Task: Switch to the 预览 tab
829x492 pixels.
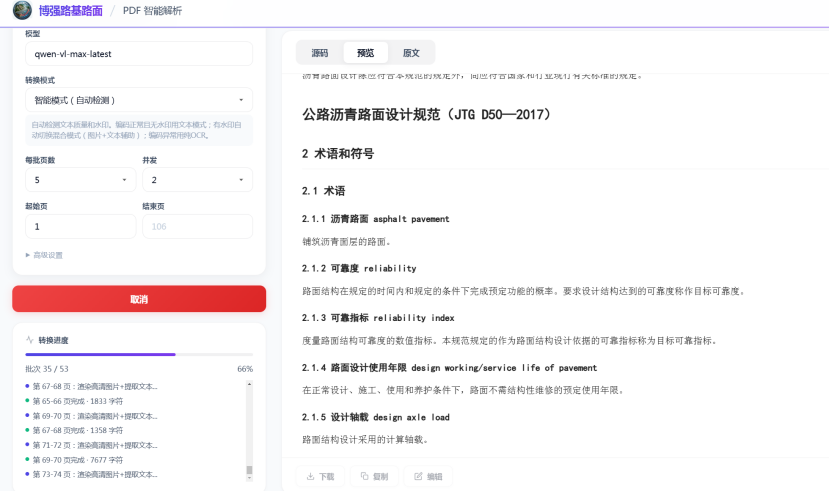Action: [x=365, y=53]
